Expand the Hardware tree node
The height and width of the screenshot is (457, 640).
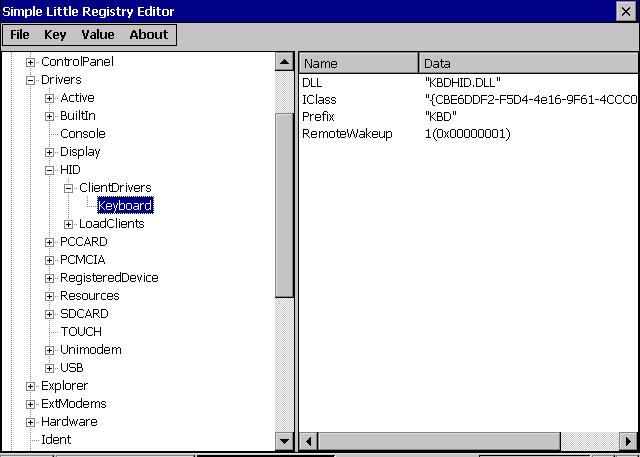pos(31,422)
